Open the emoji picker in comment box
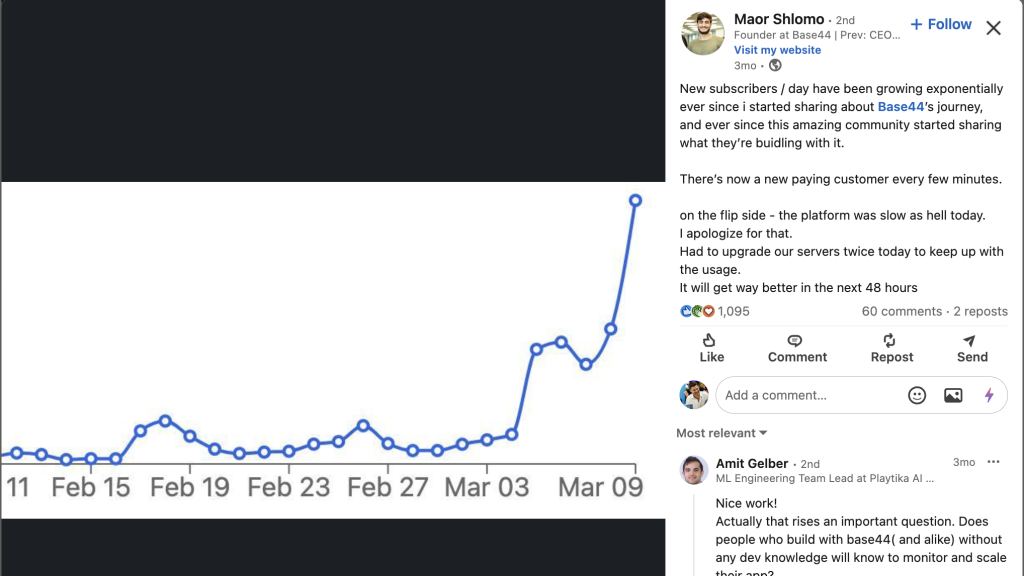The image size is (1024, 576). (x=917, y=395)
